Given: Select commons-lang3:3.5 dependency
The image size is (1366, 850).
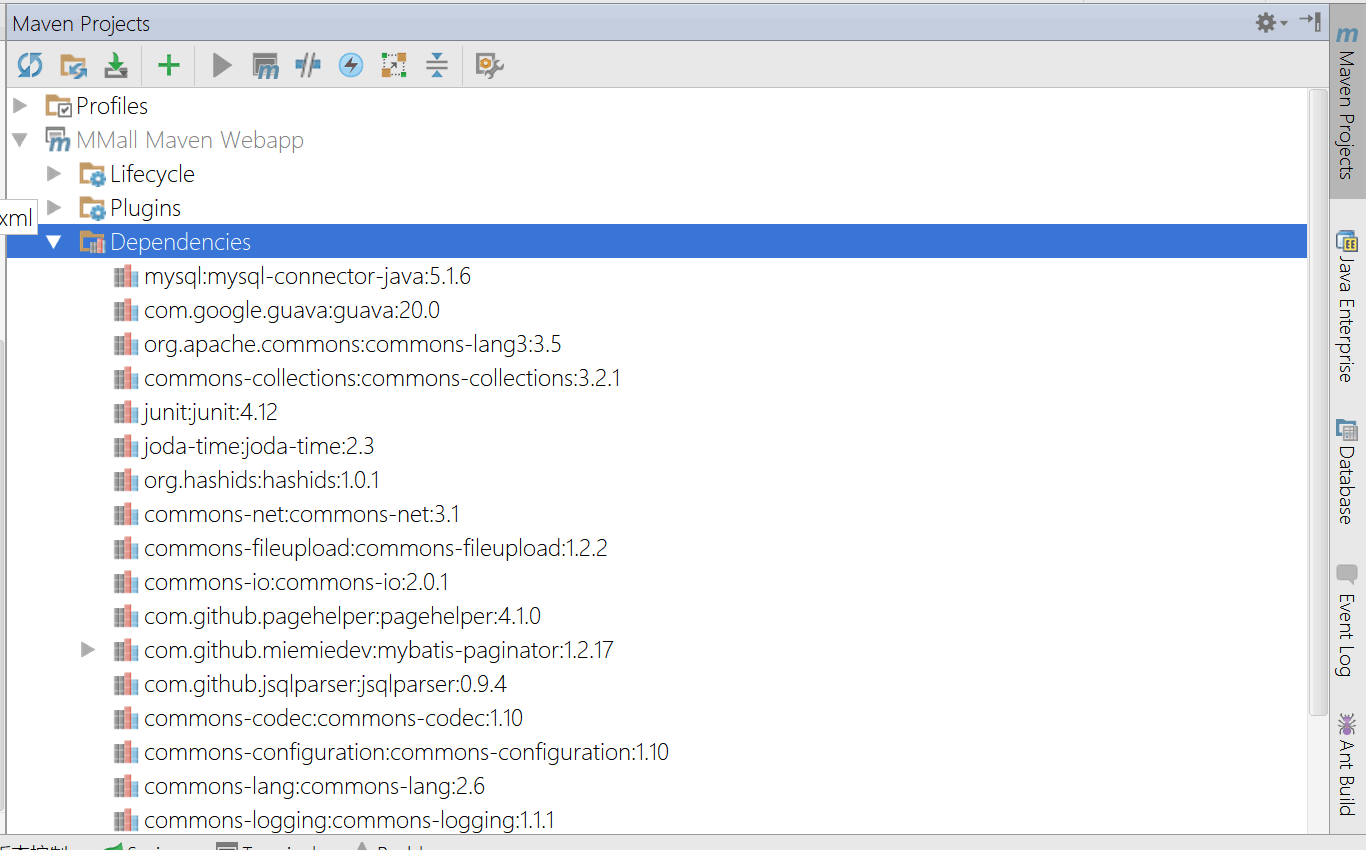Looking at the screenshot, I should coord(353,344).
